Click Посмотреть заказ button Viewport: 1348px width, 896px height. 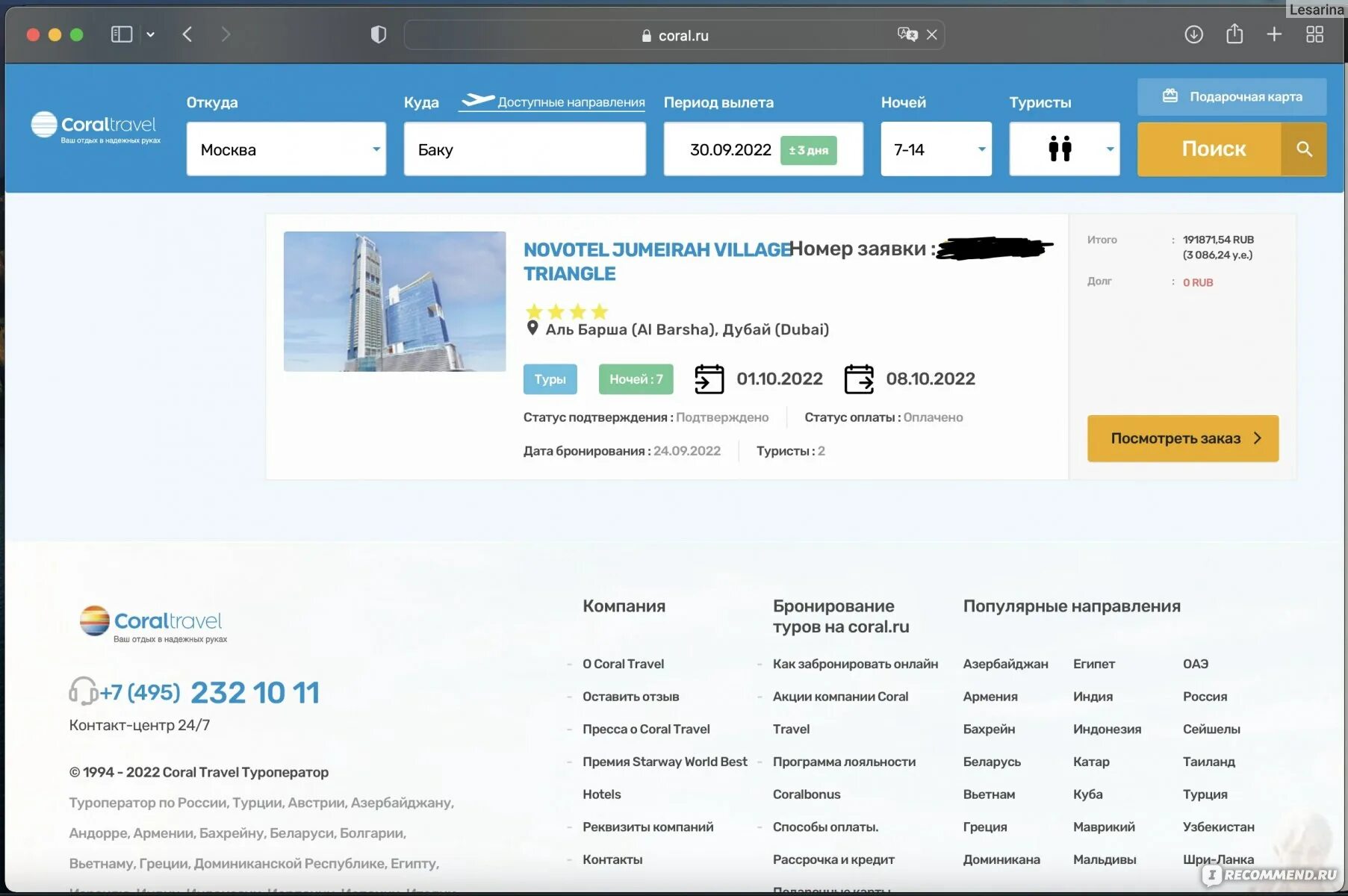pyautogui.click(x=1183, y=438)
